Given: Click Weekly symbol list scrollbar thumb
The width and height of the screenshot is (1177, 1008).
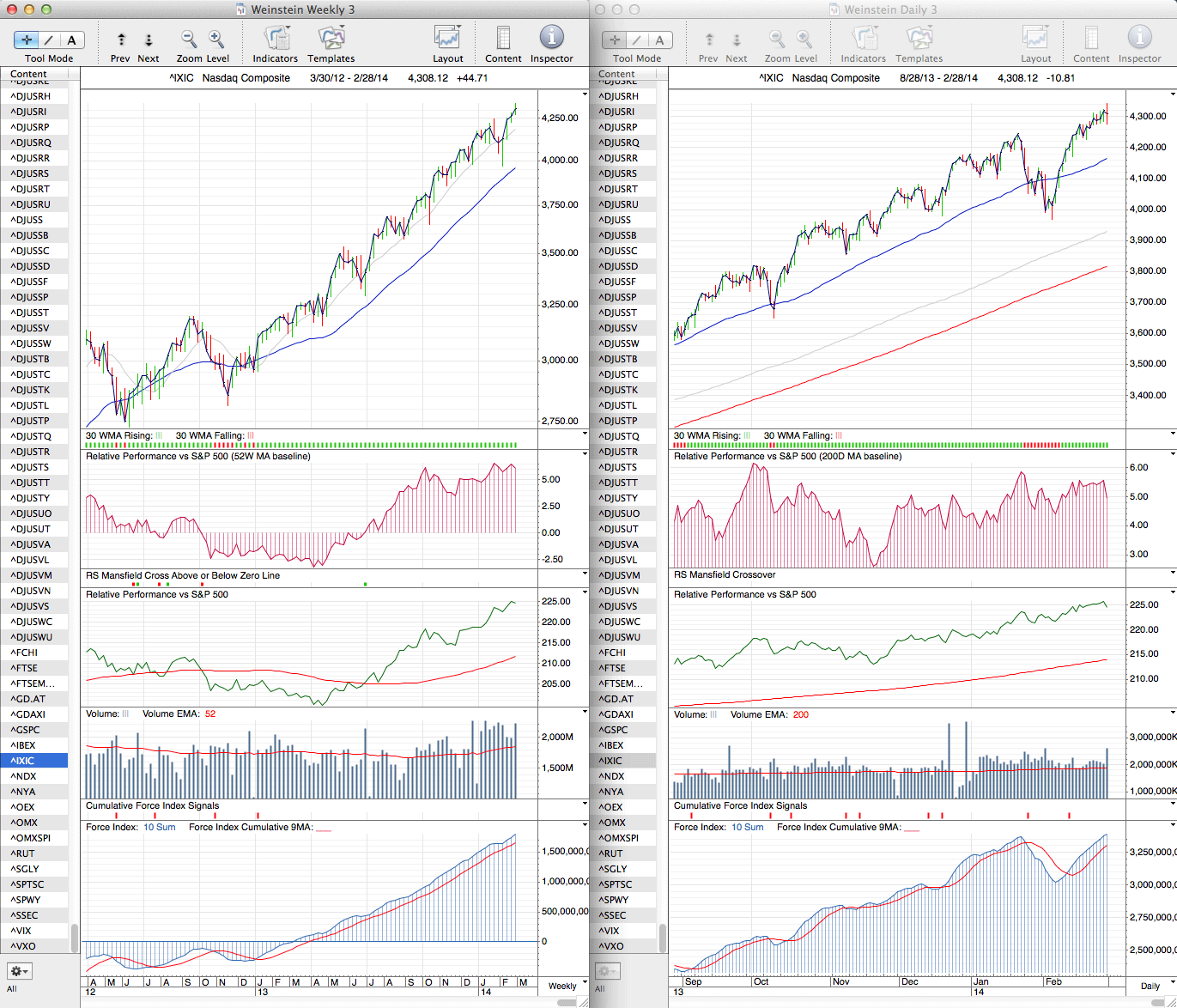Looking at the screenshot, I should coord(75,938).
